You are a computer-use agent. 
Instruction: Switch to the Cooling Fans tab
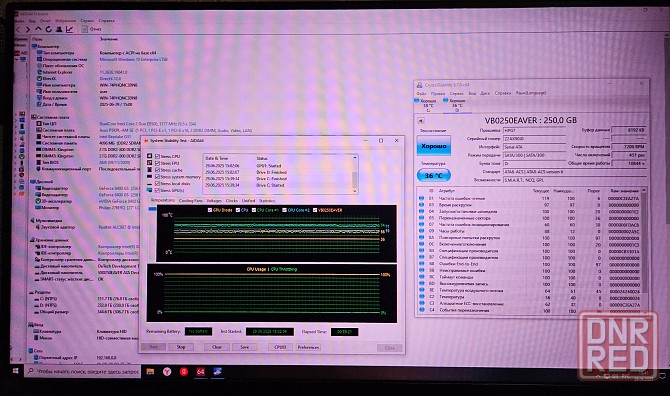pos(191,200)
